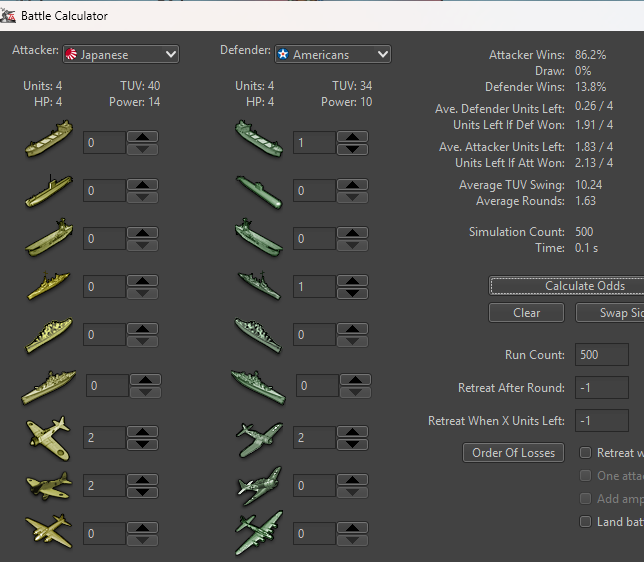Increase Japanese fighter count with up arrow
The image size is (644, 562).
click(143, 432)
